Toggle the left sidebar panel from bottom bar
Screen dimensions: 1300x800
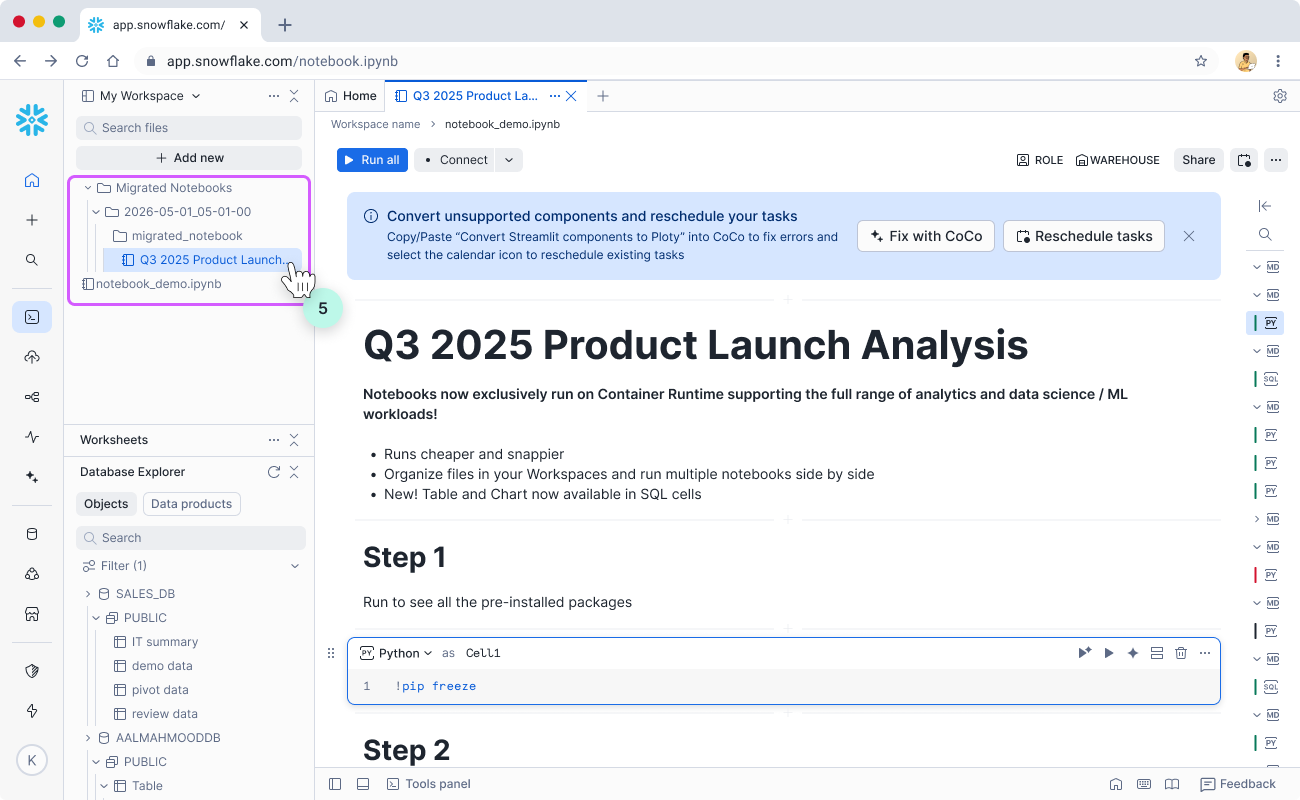click(335, 784)
